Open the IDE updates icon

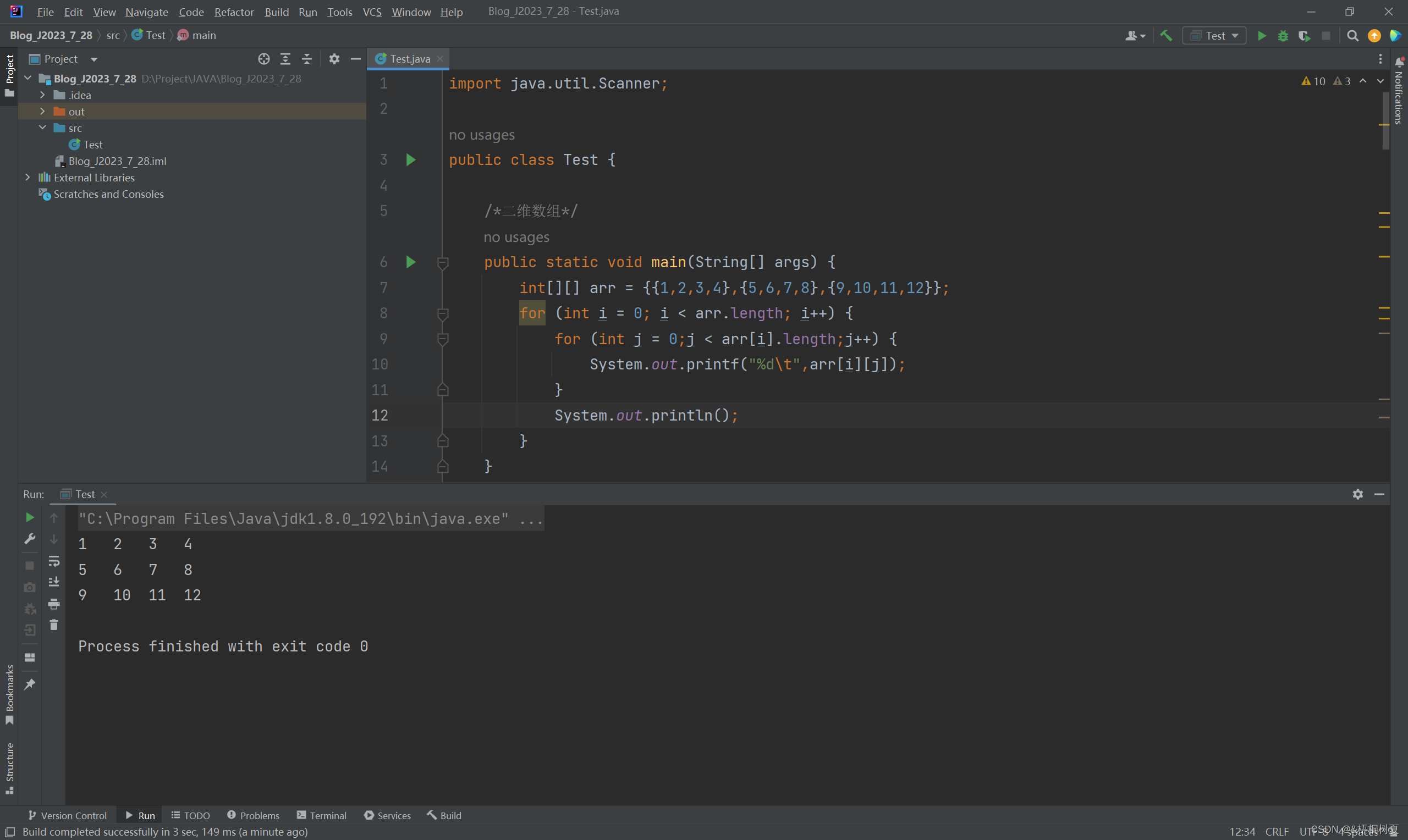1374,36
